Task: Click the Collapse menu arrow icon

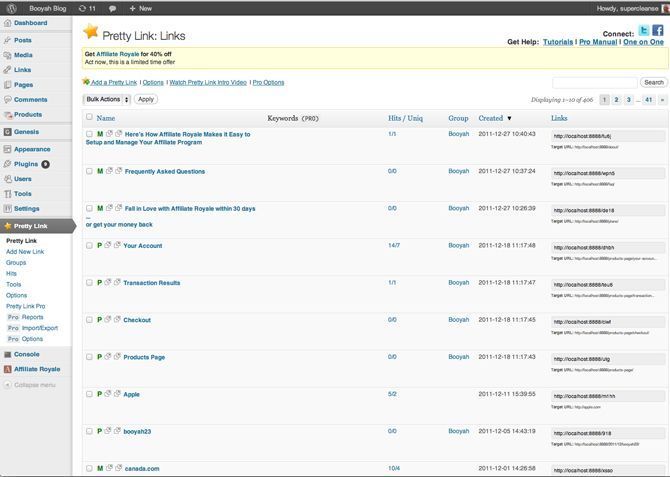Action: (7, 385)
